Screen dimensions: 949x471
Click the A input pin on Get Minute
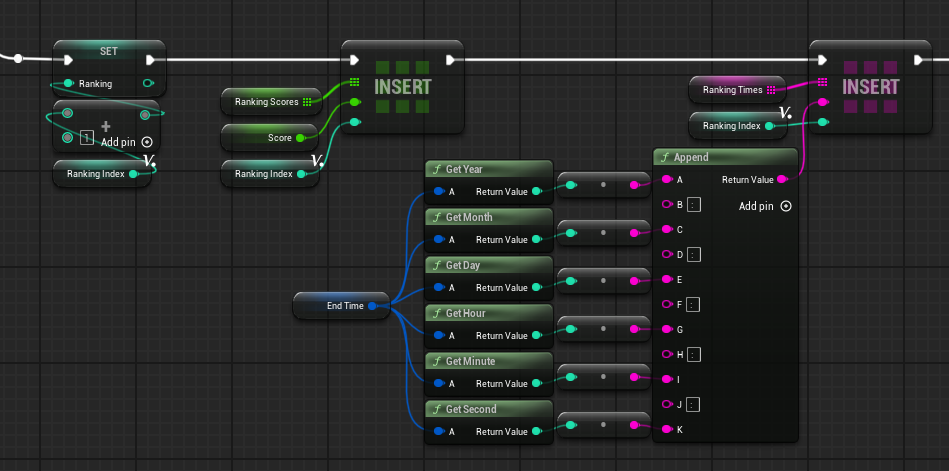pos(439,383)
